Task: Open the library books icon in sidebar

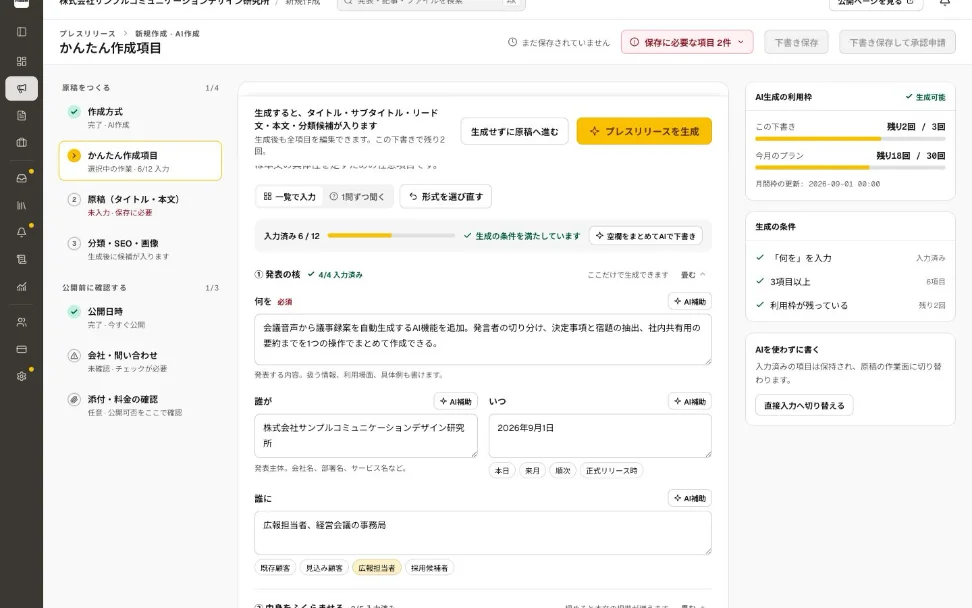Action: pyautogui.click(x=21, y=205)
